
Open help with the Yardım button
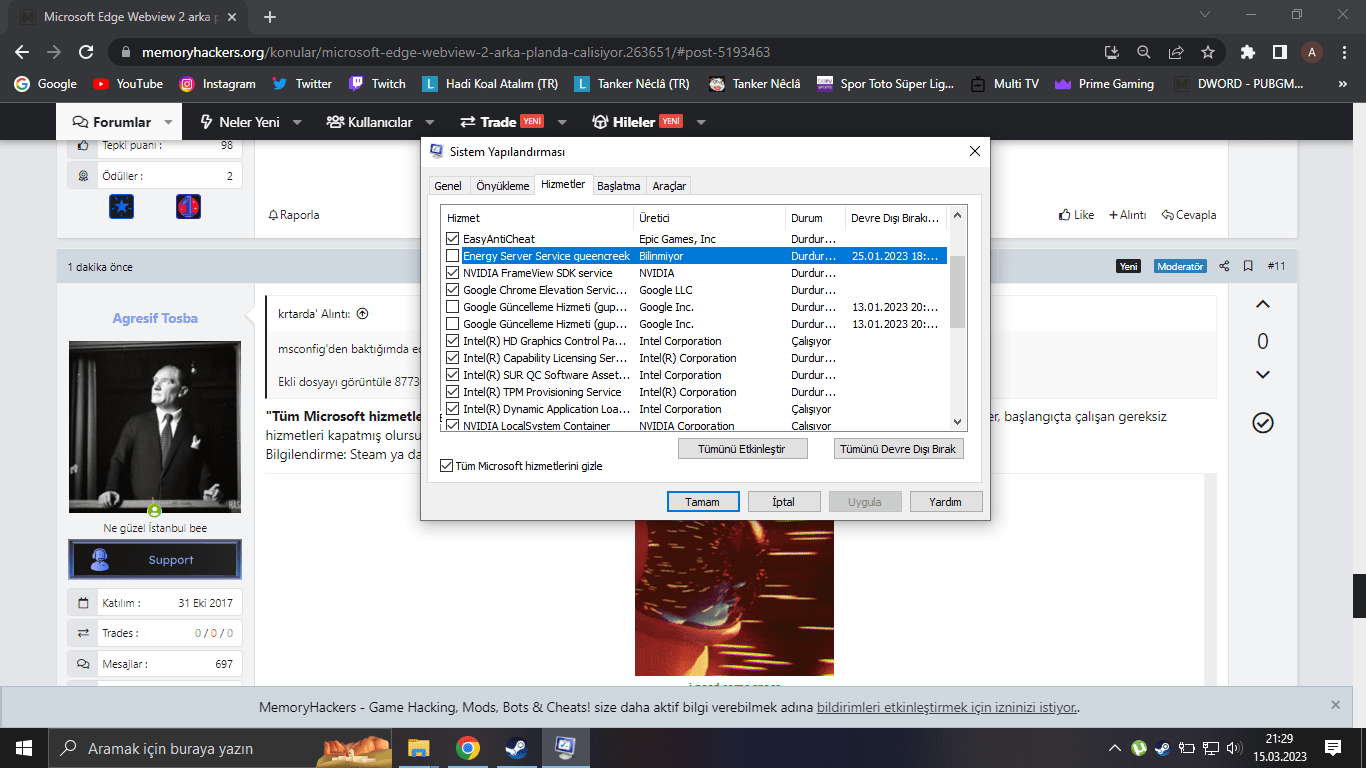[945, 501]
